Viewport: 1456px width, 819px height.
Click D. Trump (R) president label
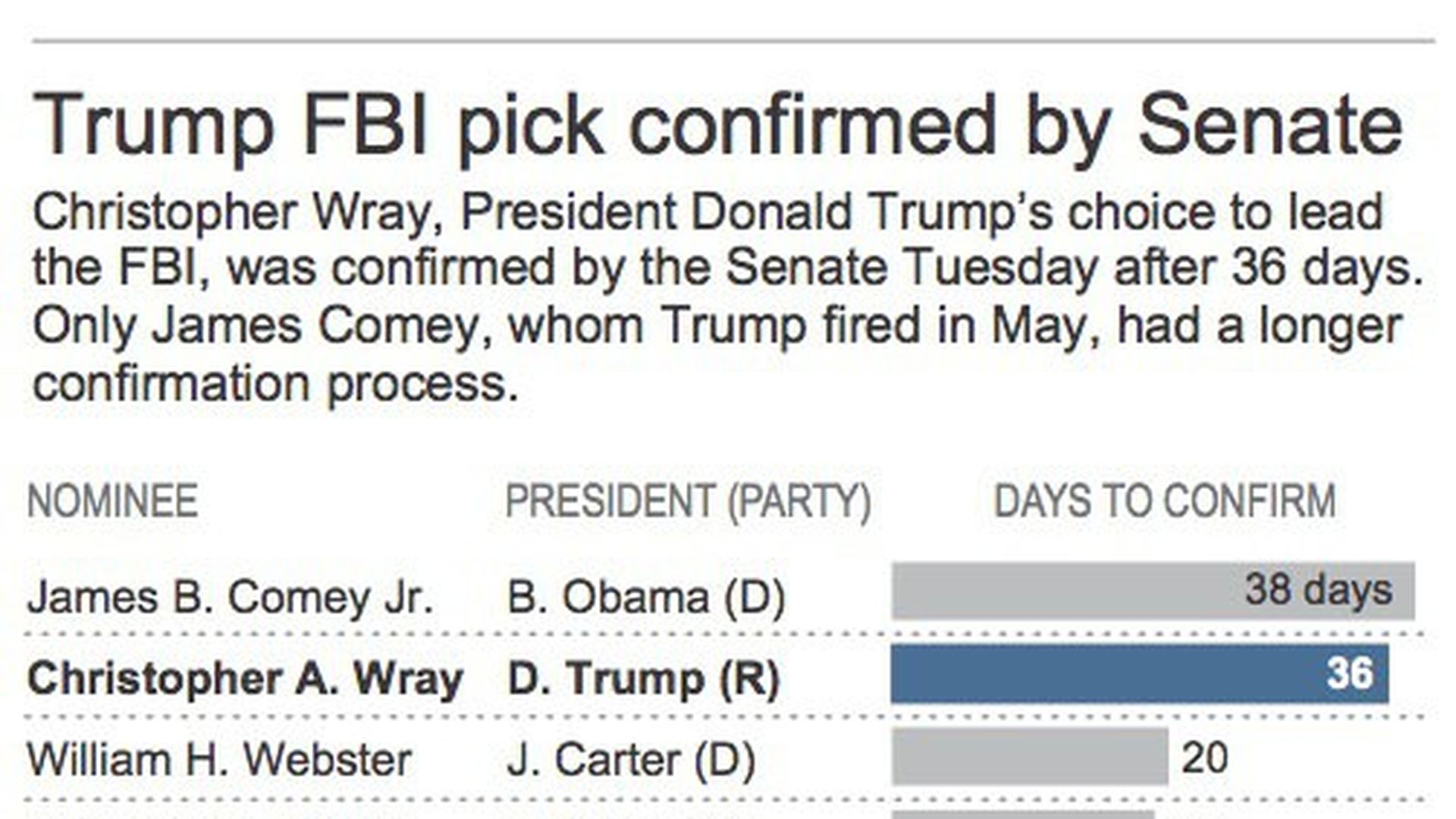point(643,678)
